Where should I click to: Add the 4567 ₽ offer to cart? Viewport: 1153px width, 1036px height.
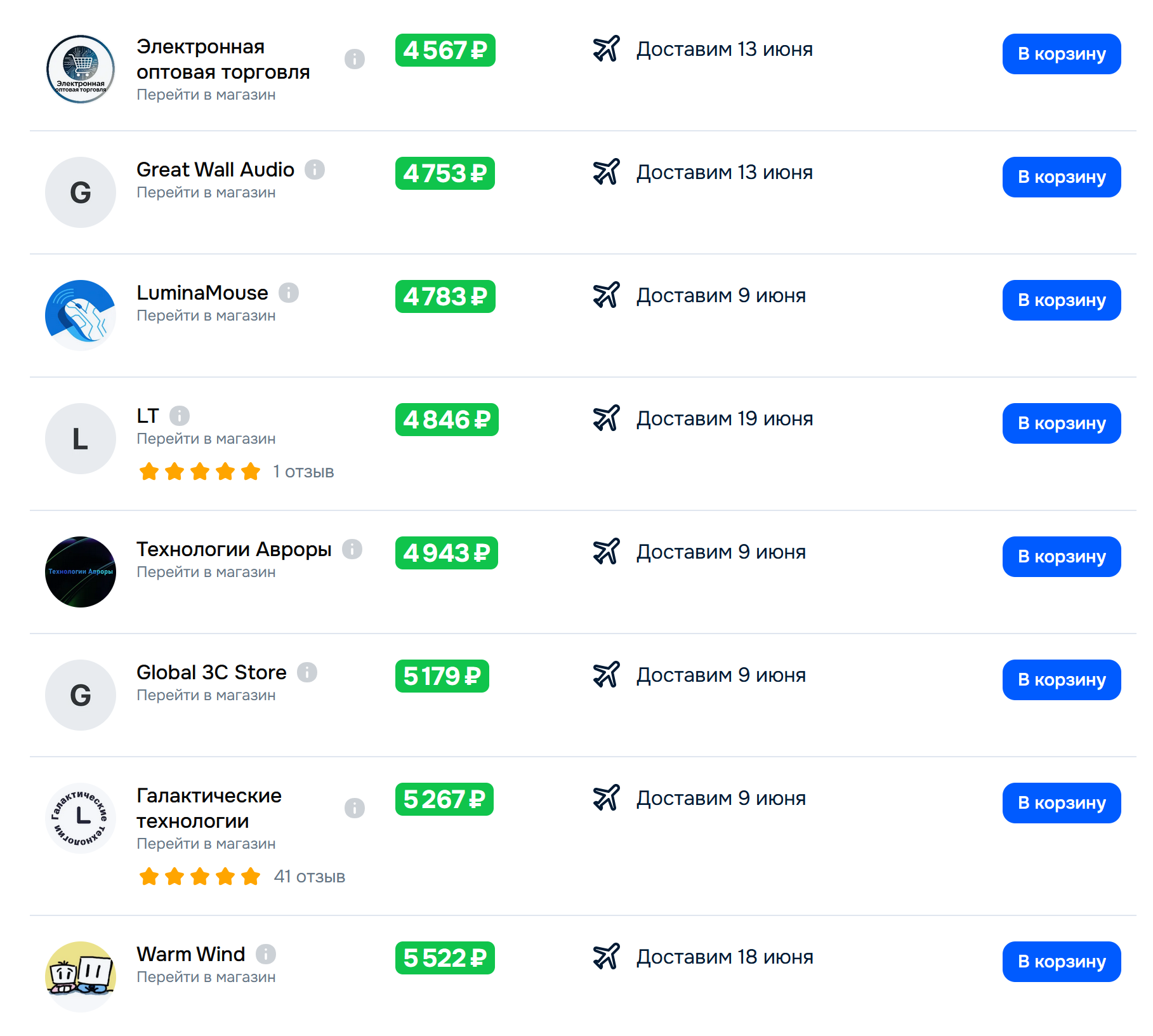point(1062,54)
